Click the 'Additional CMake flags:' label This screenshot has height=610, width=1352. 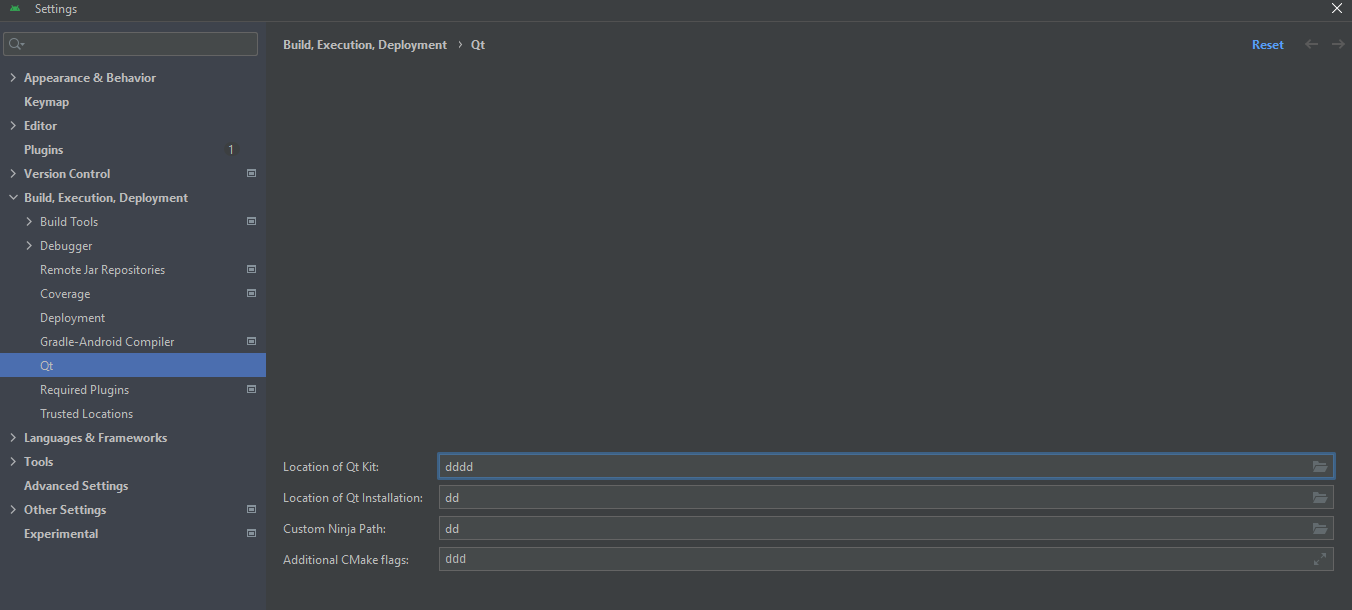[x=346, y=560]
